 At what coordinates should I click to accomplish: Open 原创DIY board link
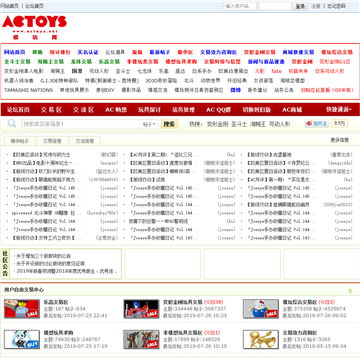pos(105,90)
